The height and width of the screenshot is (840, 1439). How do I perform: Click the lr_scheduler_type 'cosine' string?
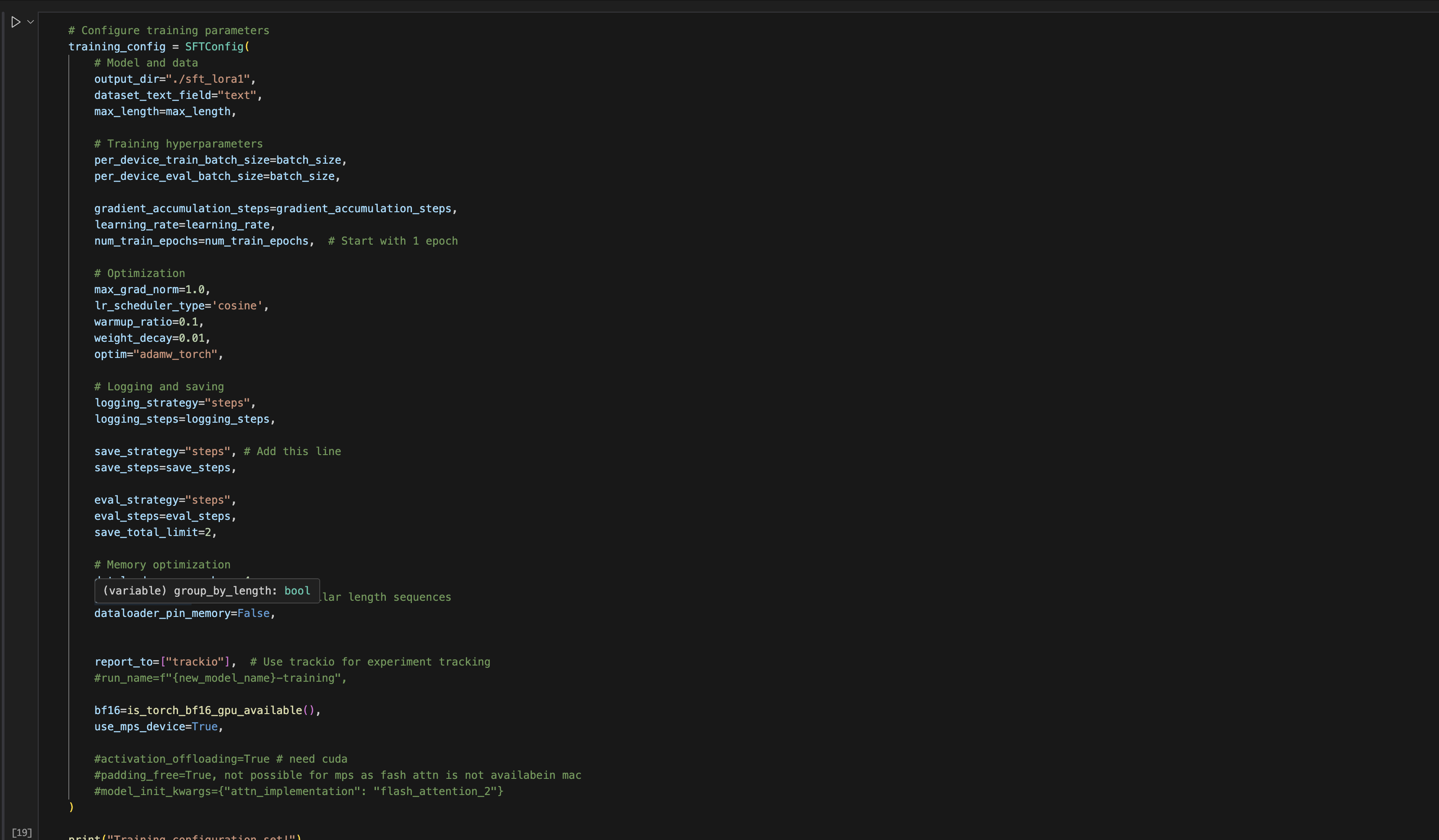pyautogui.click(x=237, y=306)
